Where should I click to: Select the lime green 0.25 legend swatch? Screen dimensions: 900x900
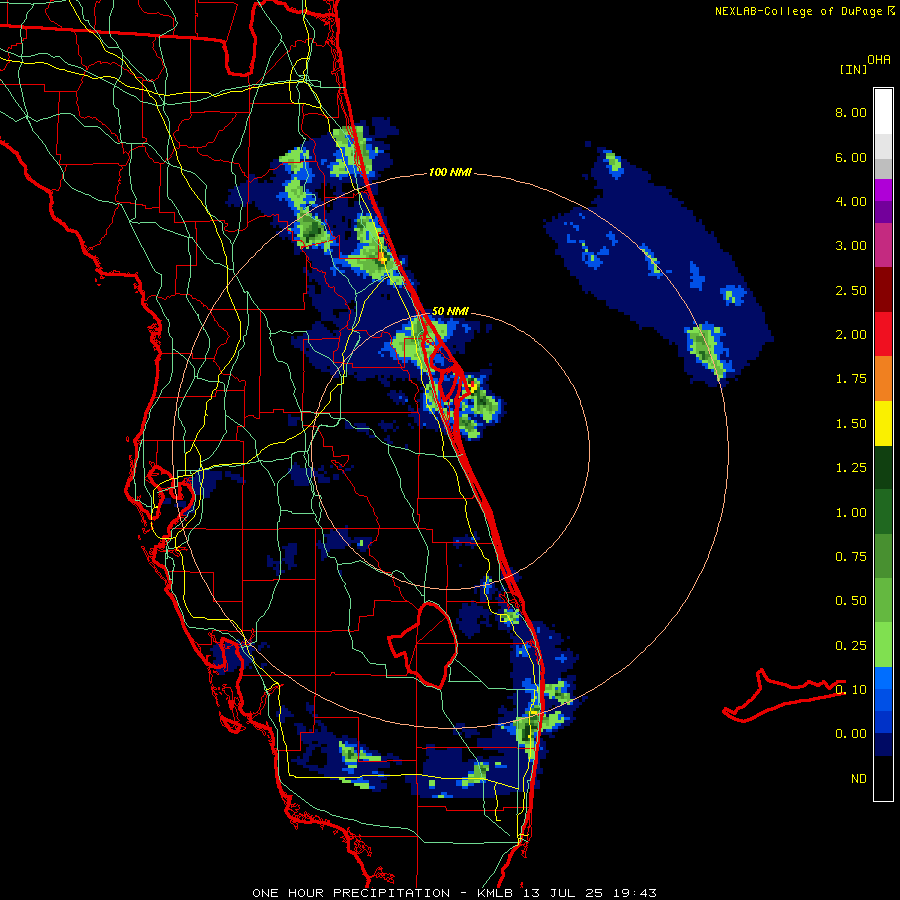coord(883,645)
